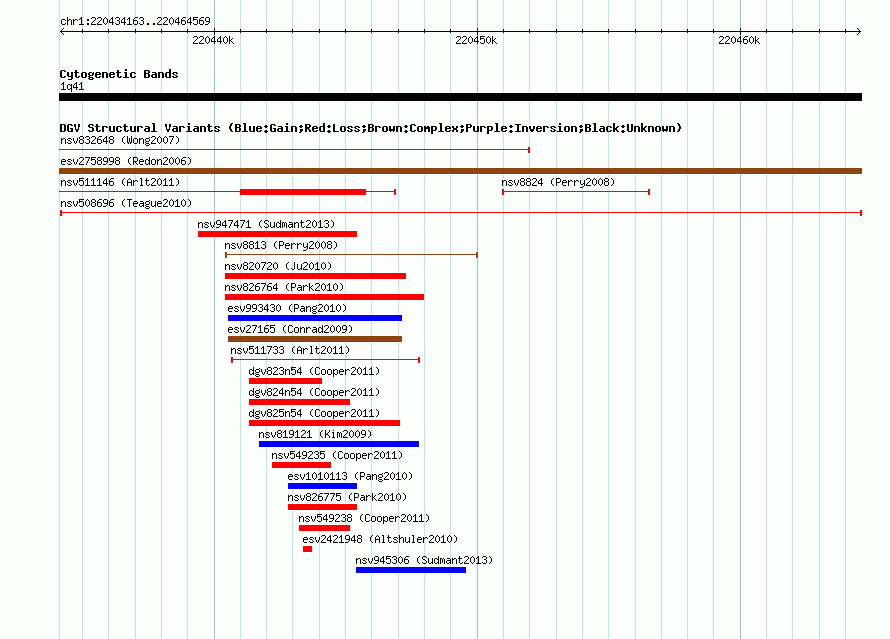
Task: Click the blue gain bar under esv993430
Action: click(x=315, y=318)
